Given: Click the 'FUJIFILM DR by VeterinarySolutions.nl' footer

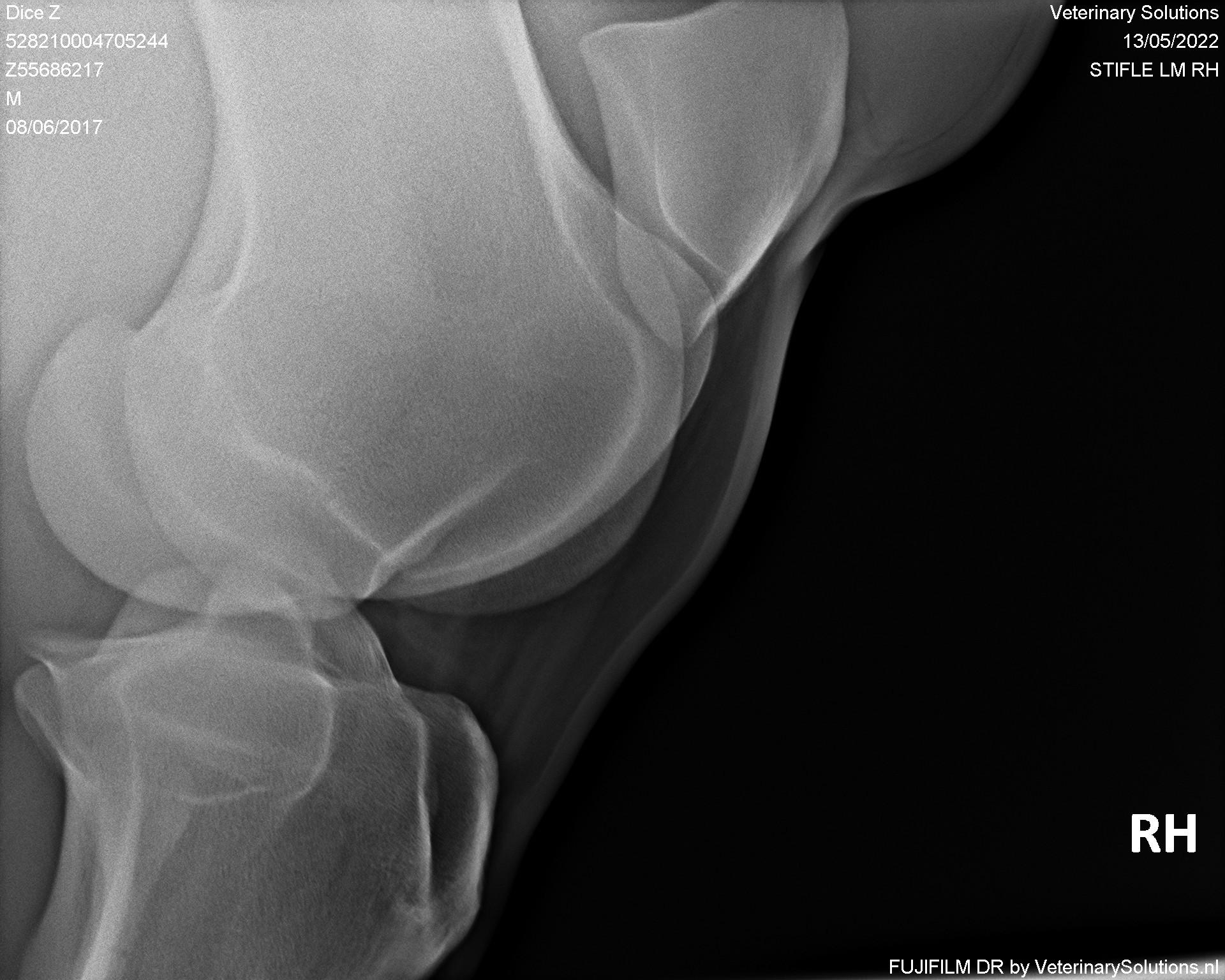Looking at the screenshot, I should (x=1054, y=967).
